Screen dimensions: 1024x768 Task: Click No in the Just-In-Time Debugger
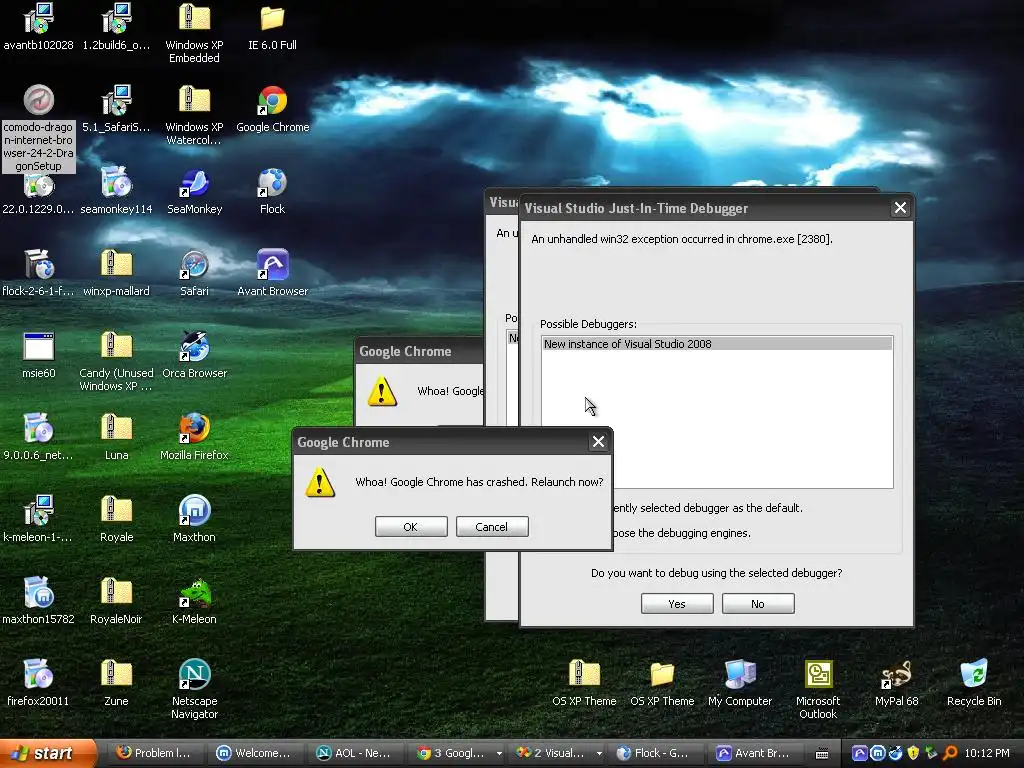coord(758,603)
